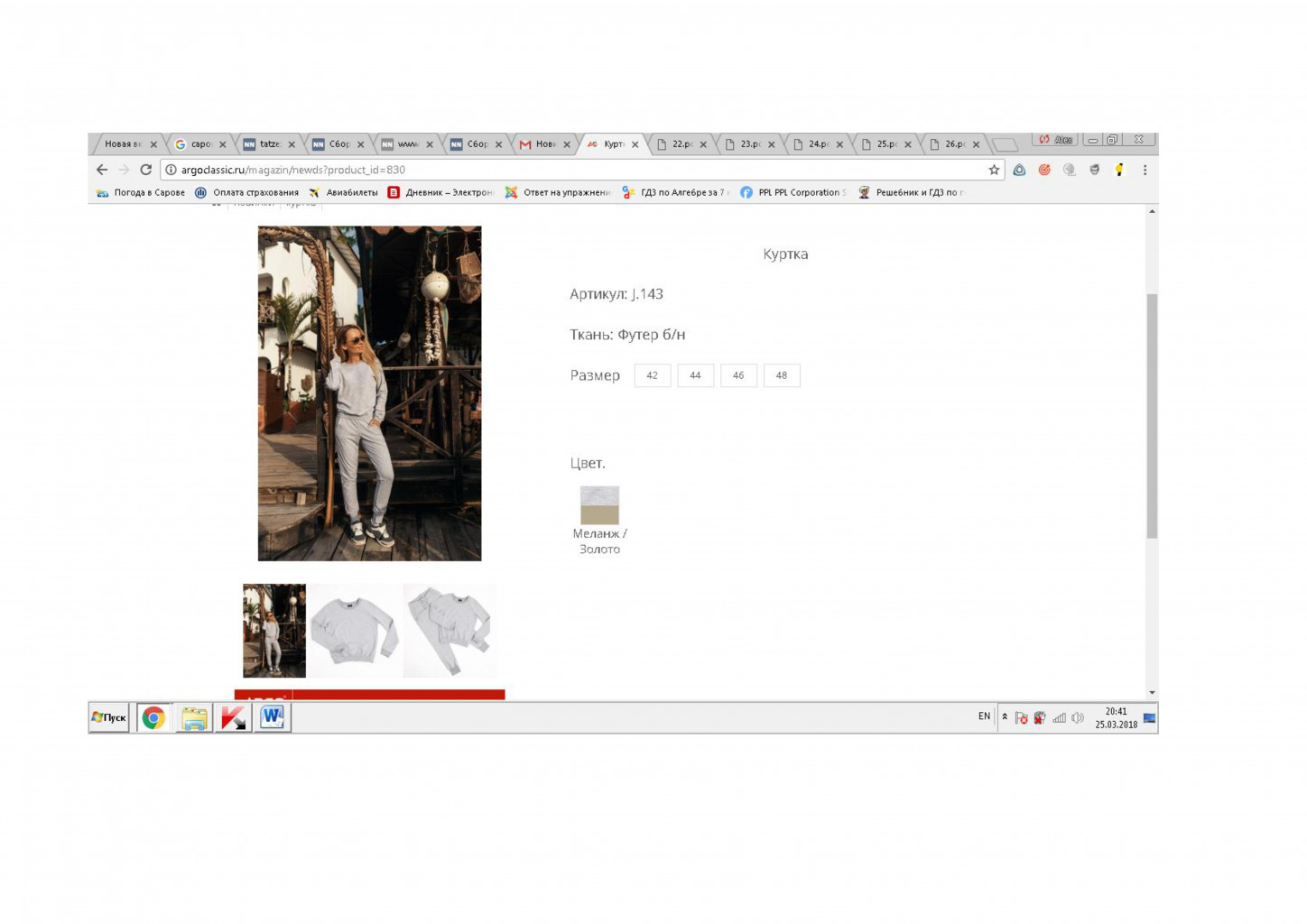Image resolution: width=1307 pixels, height=924 pixels.
Task: Click the blue triangle extension icon
Action: point(1019,170)
